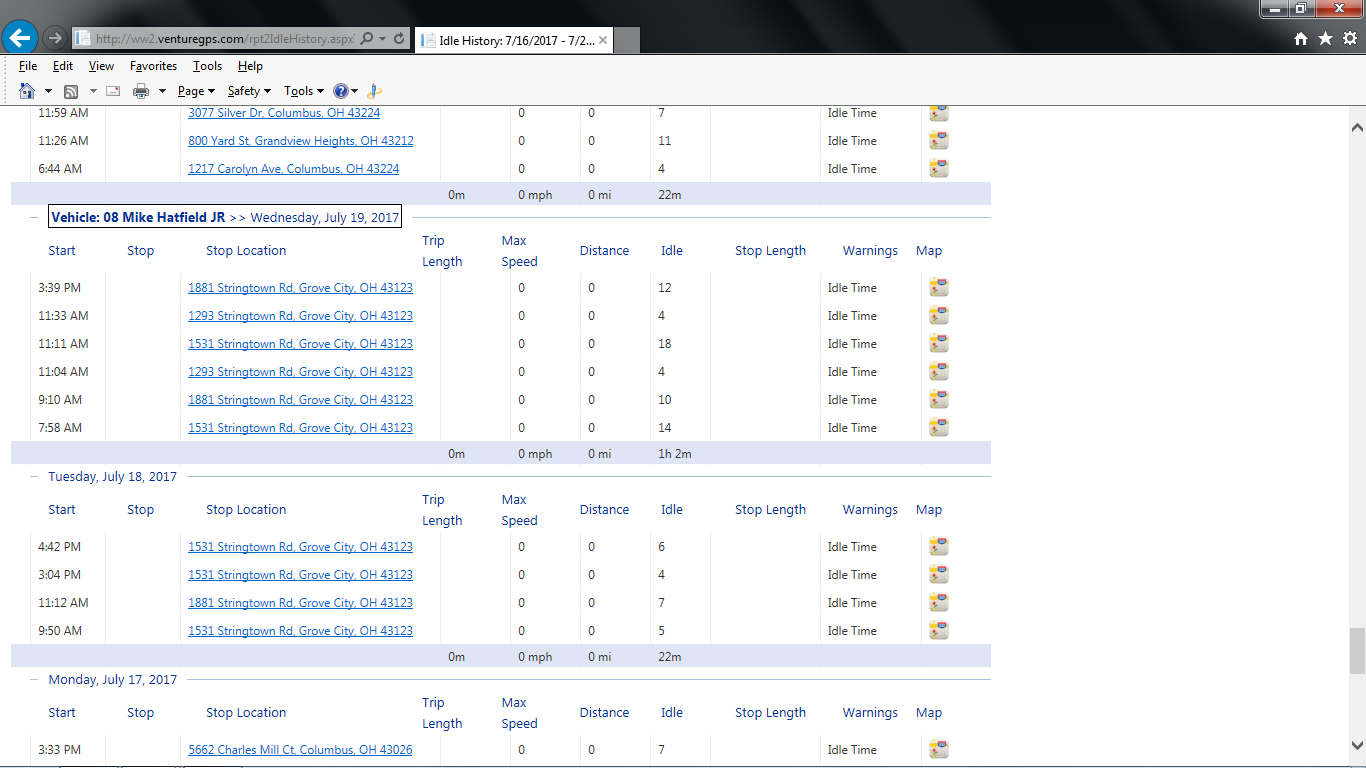This screenshot has width=1366, height=768.
Task: Click the vertical scrollbar up arrow
Action: coord(1357,128)
